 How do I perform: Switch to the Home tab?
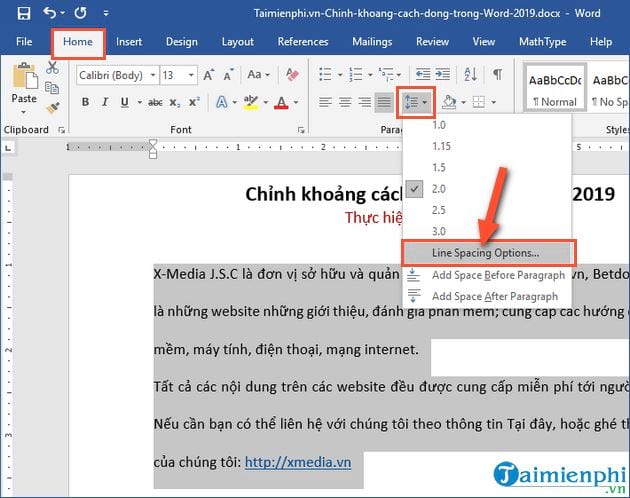coord(78,42)
